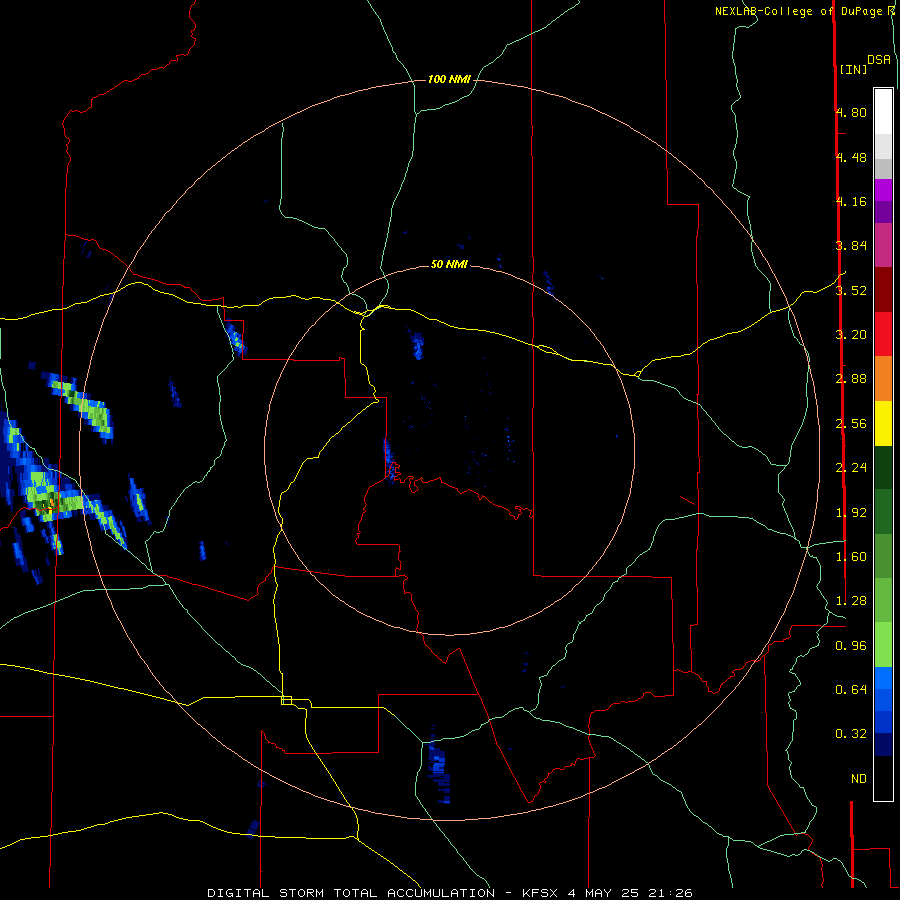Click the "4.80" legend value
Image resolution: width=900 pixels, height=900 pixels.
pyautogui.click(x=851, y=112)
